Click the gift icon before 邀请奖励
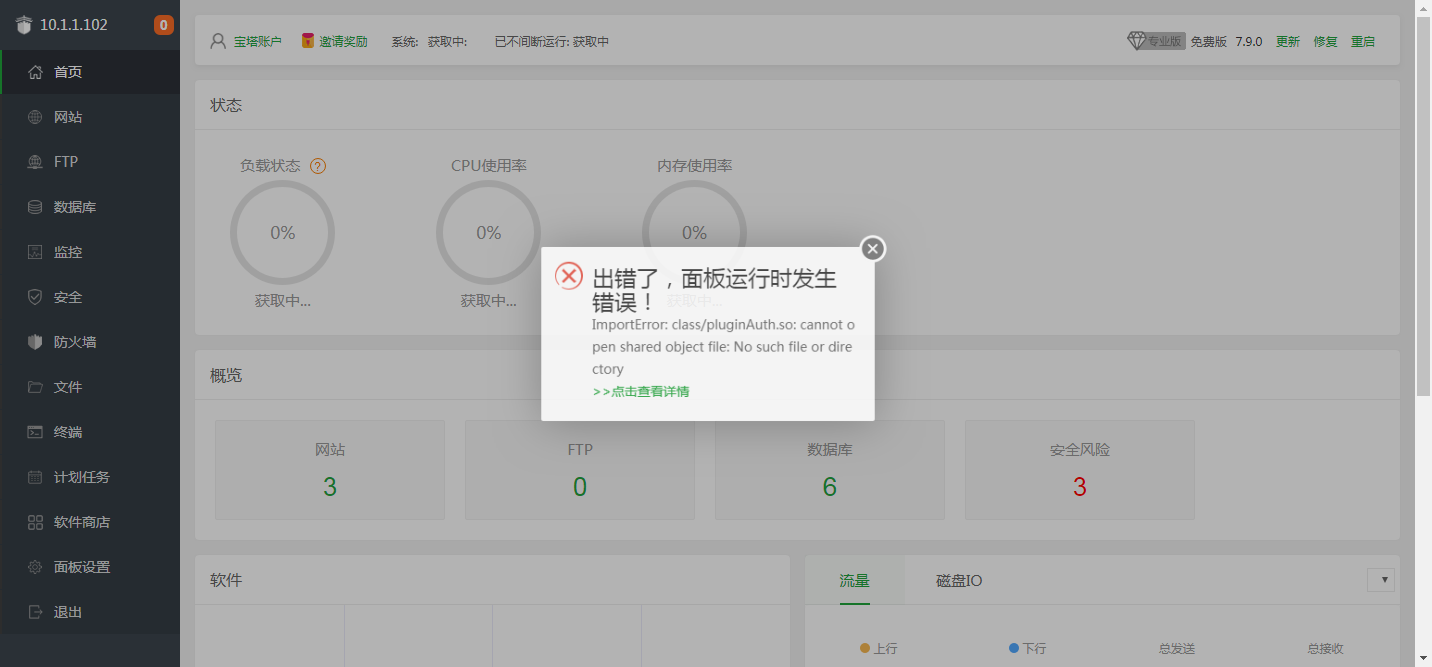The height and width of the screenshot is (667, 1432). tap(308, 41)
